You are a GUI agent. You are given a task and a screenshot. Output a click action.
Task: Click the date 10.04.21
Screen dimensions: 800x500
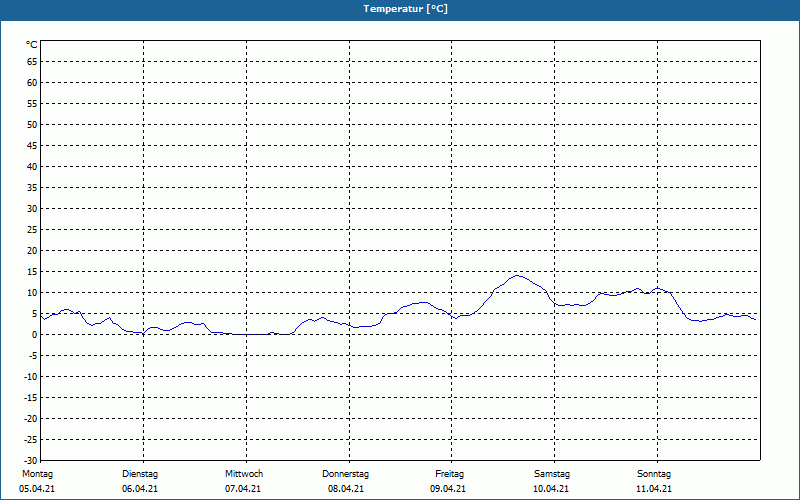click(x=551, y=489)
